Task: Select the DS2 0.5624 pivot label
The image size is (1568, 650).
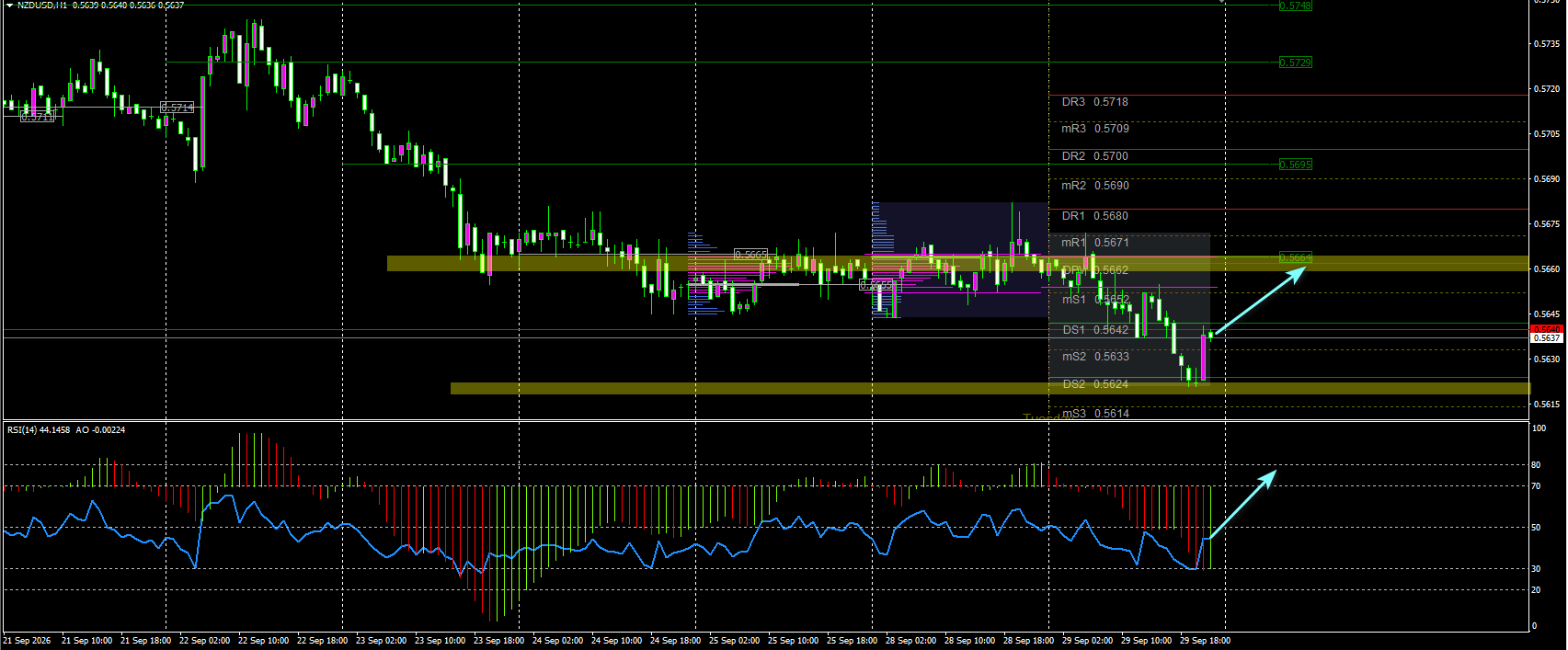Action: coord(1094,384)
